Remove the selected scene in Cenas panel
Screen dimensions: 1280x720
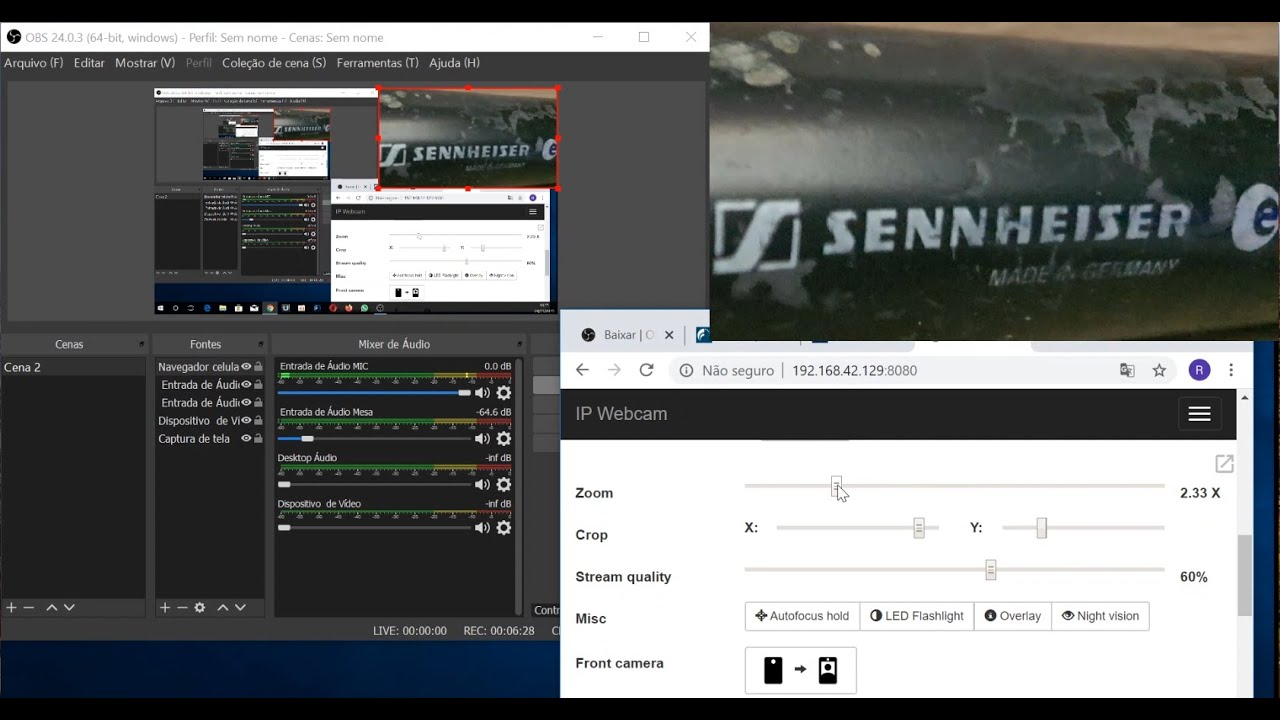(x=29, y=607)
